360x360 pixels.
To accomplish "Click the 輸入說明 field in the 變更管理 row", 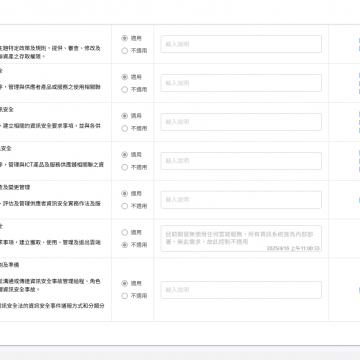I will point(241,200).
